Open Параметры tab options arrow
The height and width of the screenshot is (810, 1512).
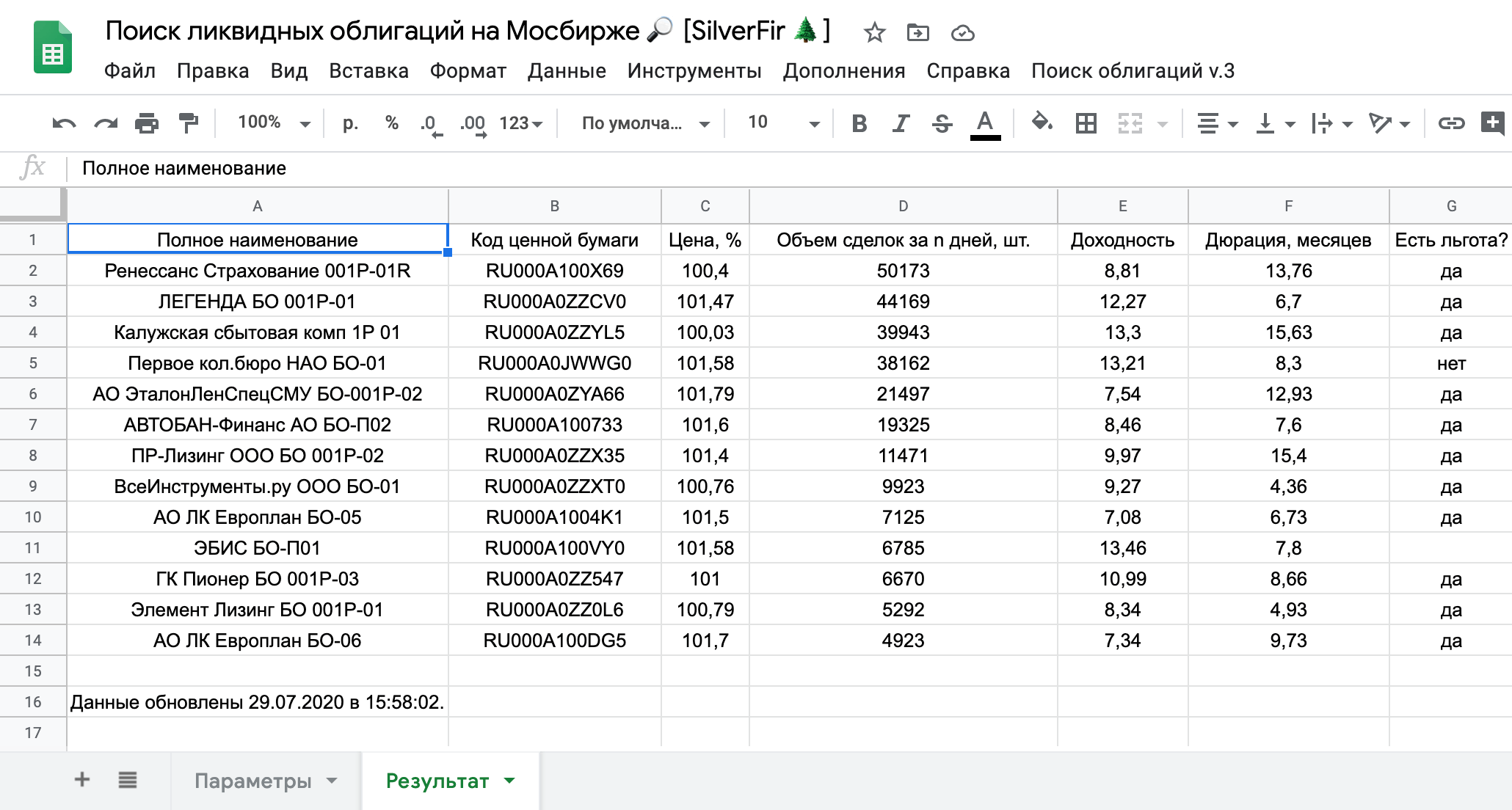332,781
